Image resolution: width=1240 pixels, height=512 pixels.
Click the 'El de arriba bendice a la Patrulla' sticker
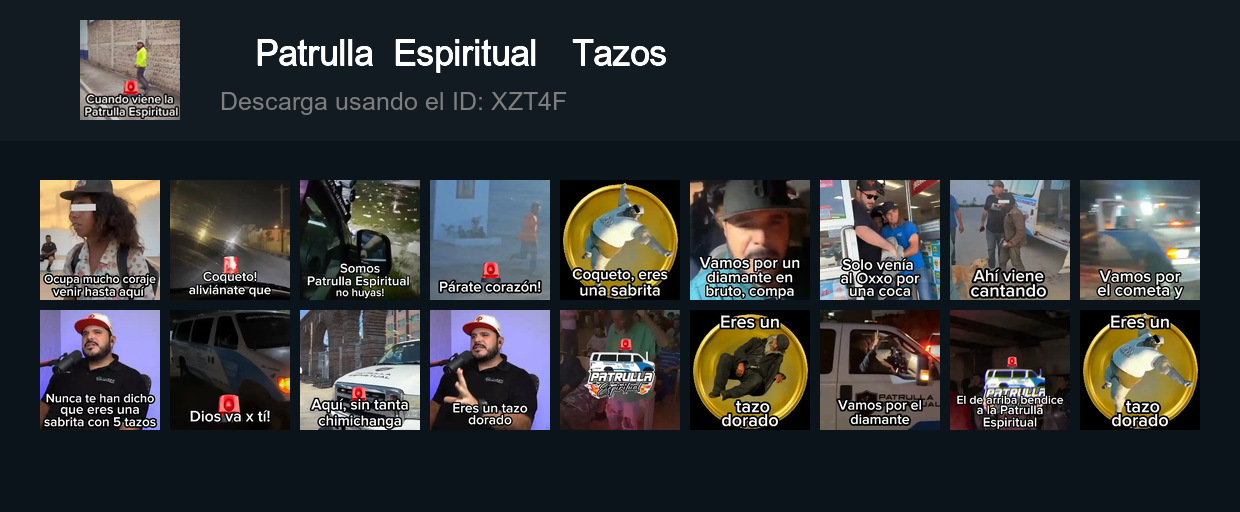tap(1010, 370)
